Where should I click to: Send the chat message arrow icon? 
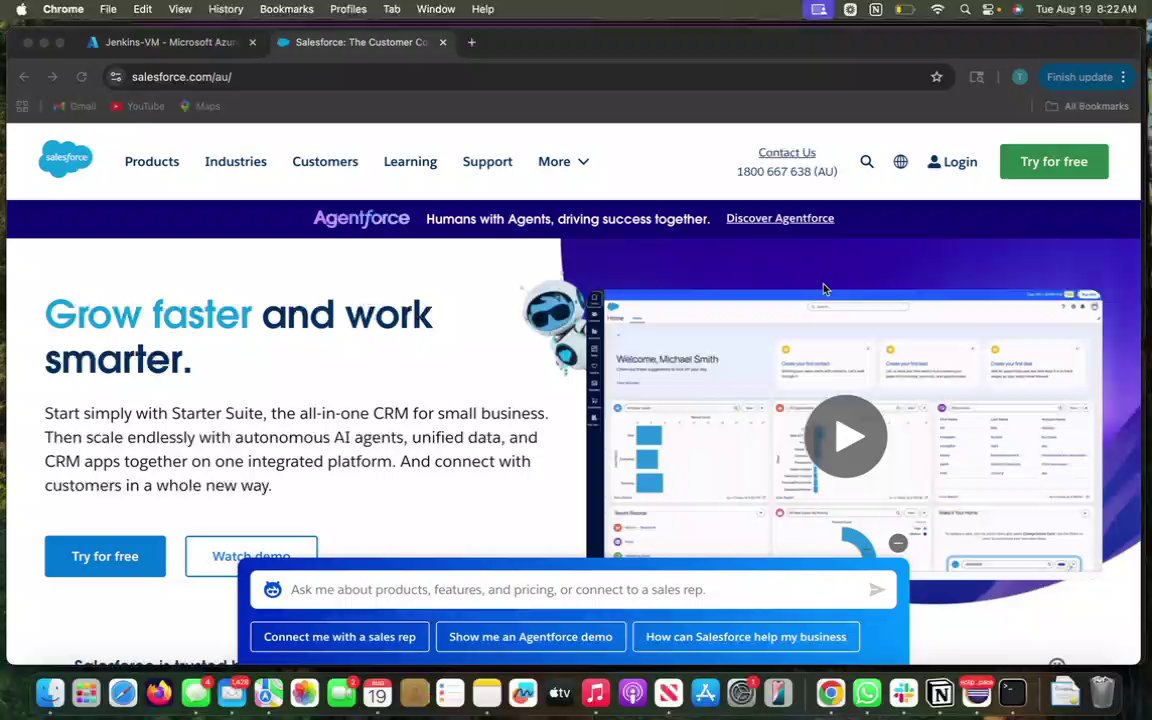(x=876, y=589)
